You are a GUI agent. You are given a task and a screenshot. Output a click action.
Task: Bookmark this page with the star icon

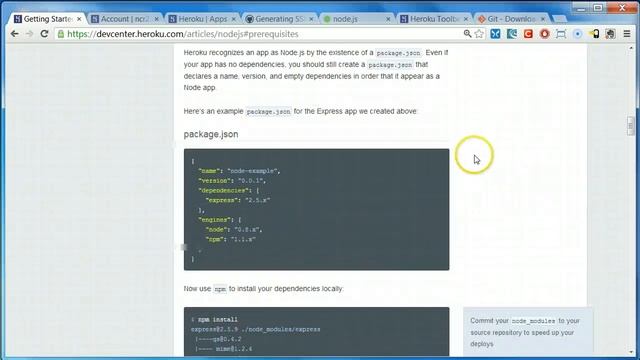point(479,34)
